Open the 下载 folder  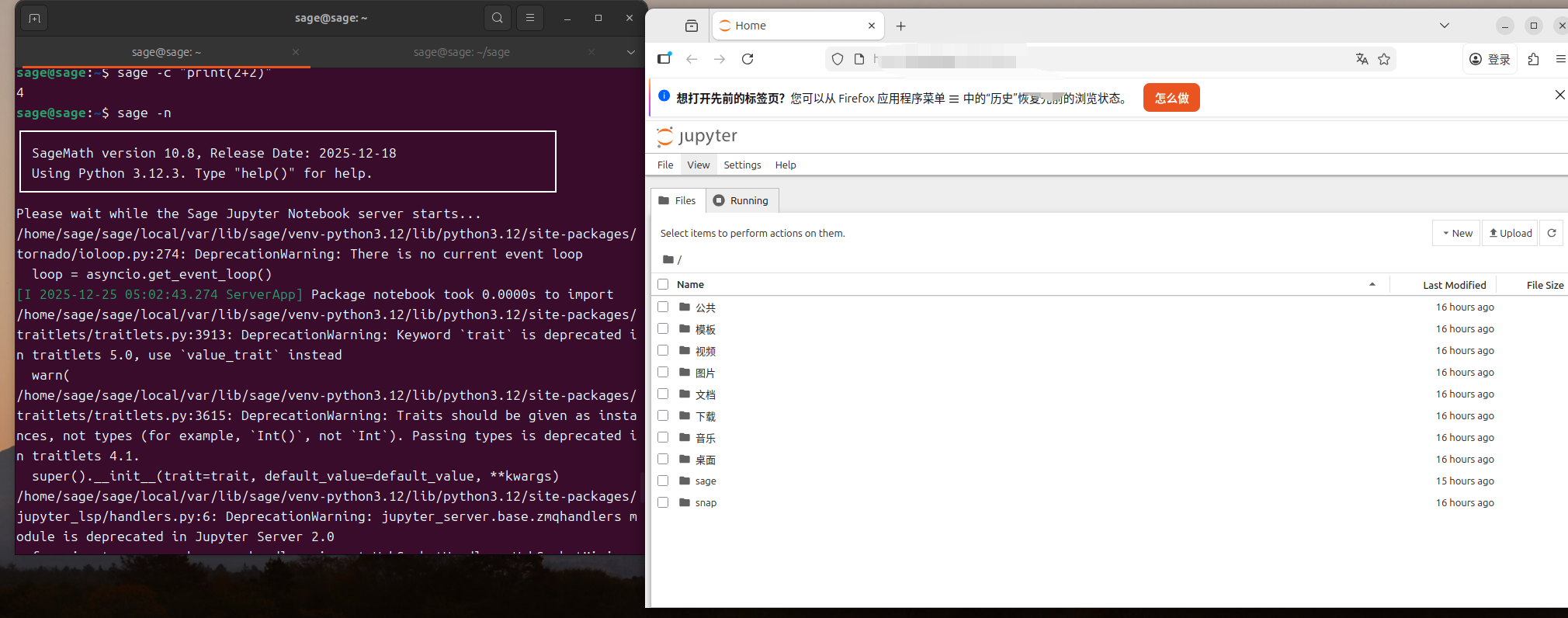click(x=705, y=416)
